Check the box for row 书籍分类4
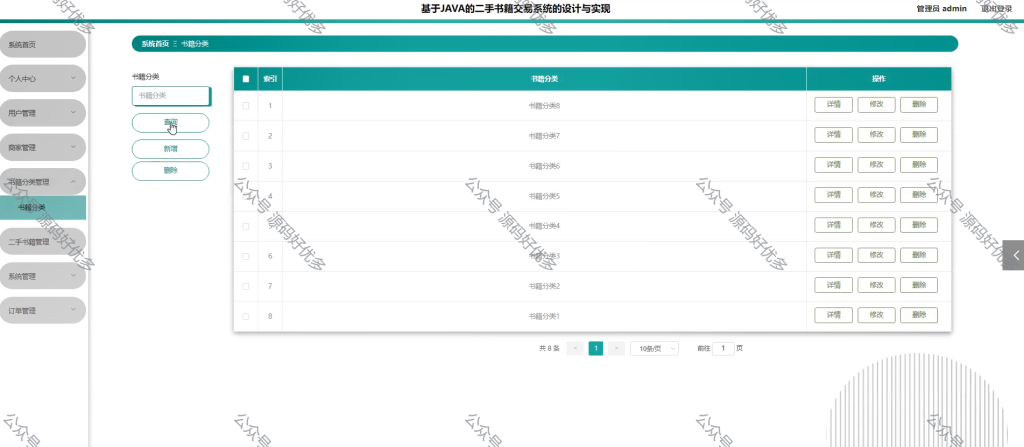 [246, 226]
